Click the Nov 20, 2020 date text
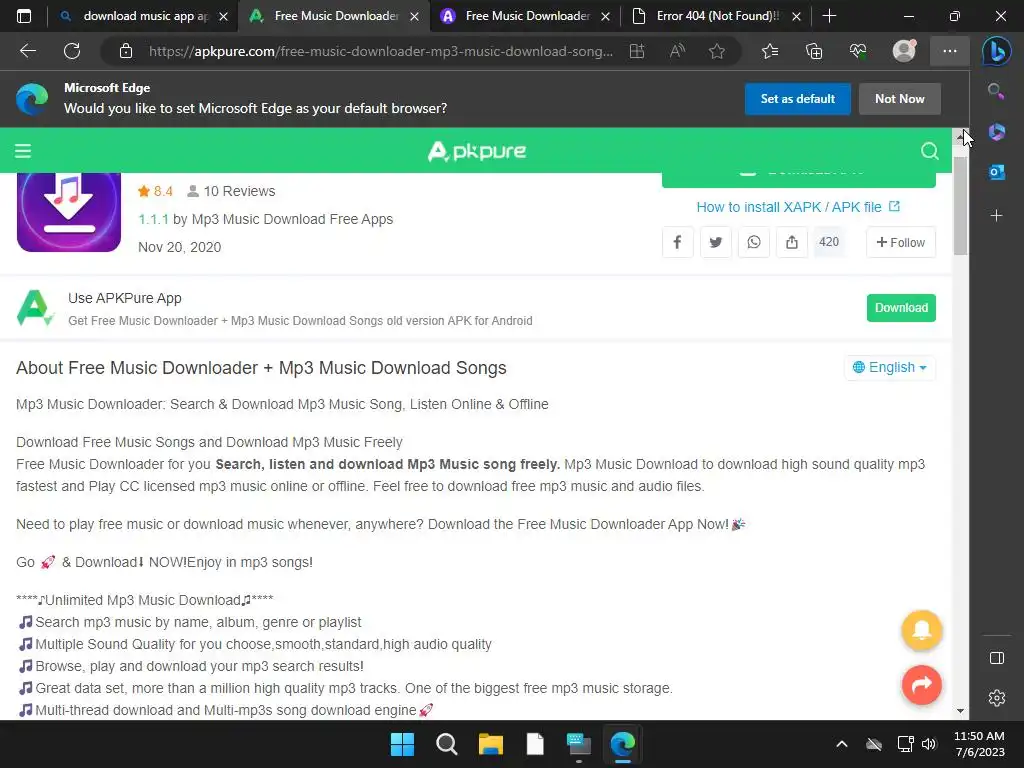 pyautogui.click(x=180, y=248)
